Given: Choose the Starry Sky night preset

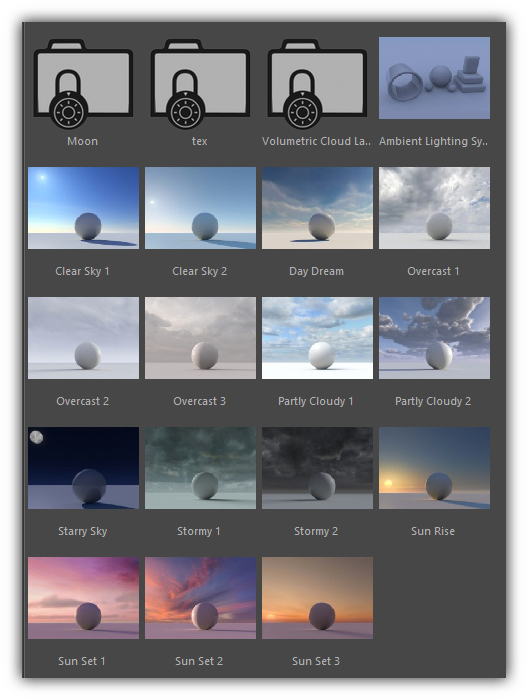Looking at the screenshot, I should [x=83, y=468].
